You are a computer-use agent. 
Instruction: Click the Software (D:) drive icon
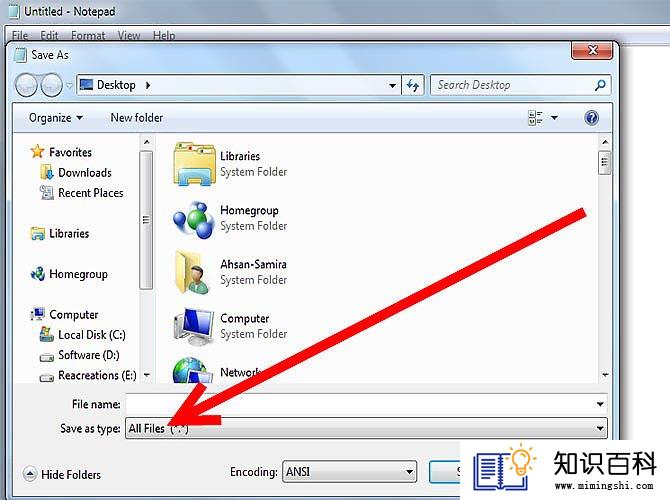47,356
